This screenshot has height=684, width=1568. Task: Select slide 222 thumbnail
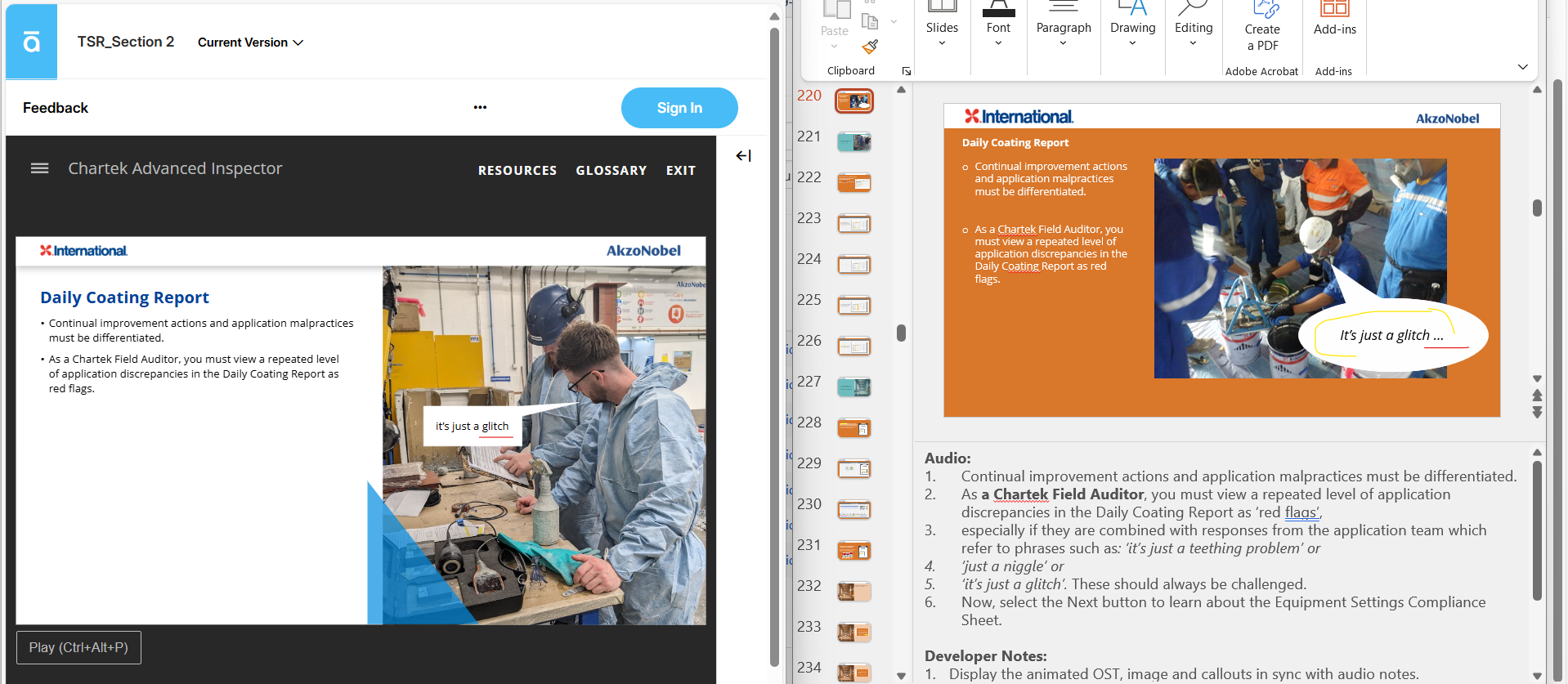click(x=853, y=183)
